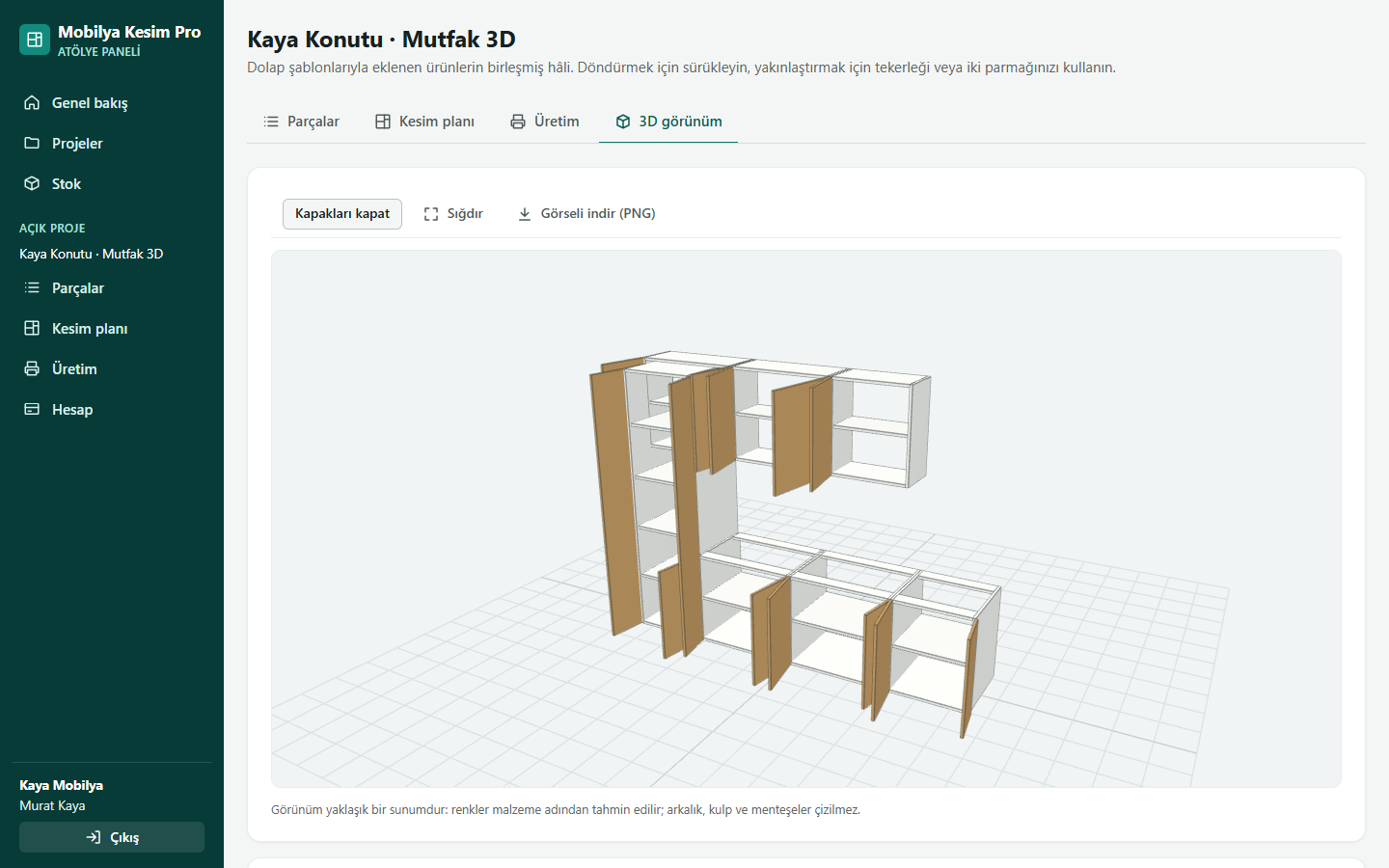Image resolution: width=1389 pixels, height=868 pixels.
Task: Open Genel bakış home icon in sidebar
Action: click(32, 102)
